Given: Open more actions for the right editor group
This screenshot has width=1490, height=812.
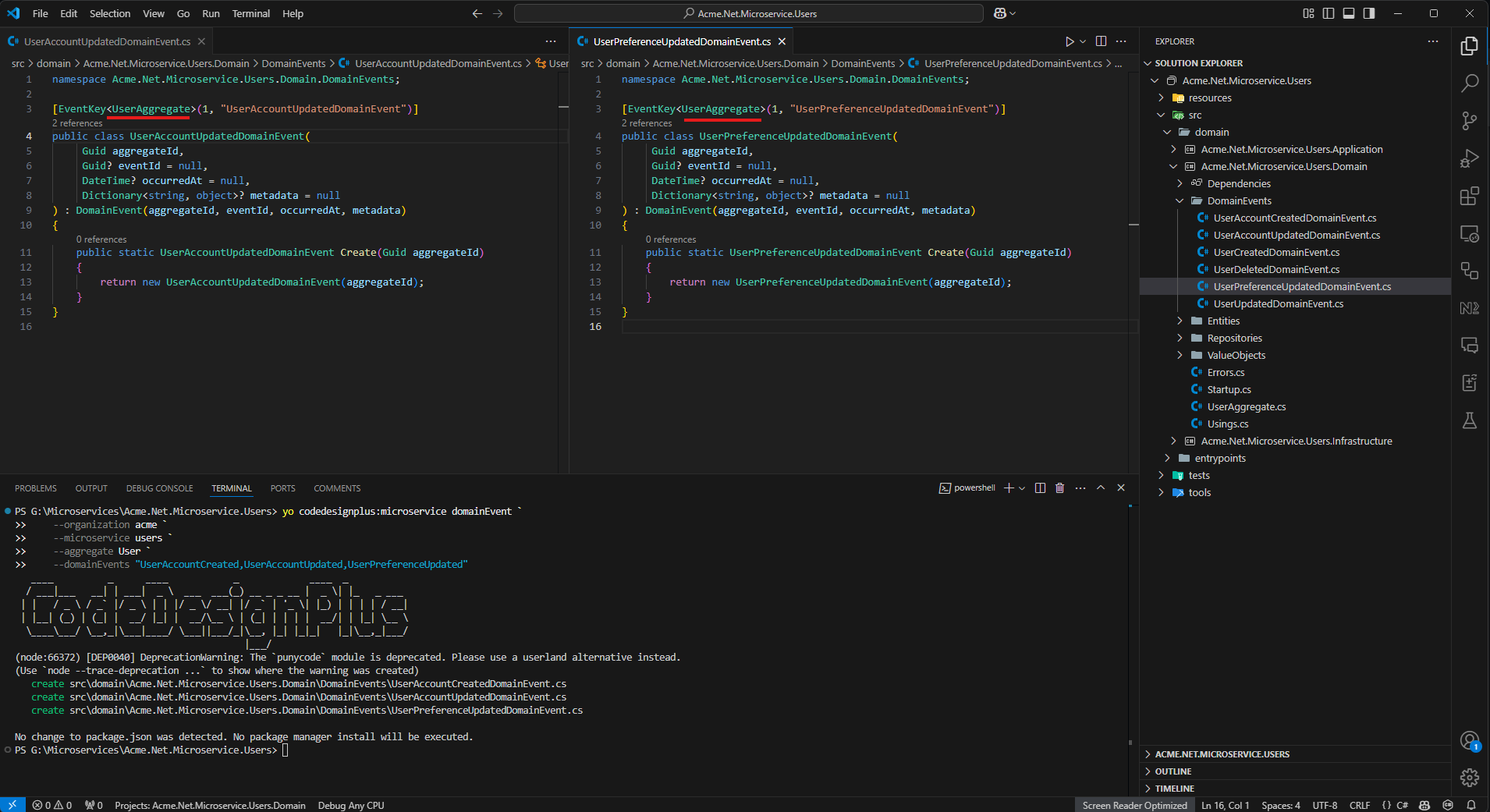Looking at the screenshot, I should click(x=1121, y=41).
